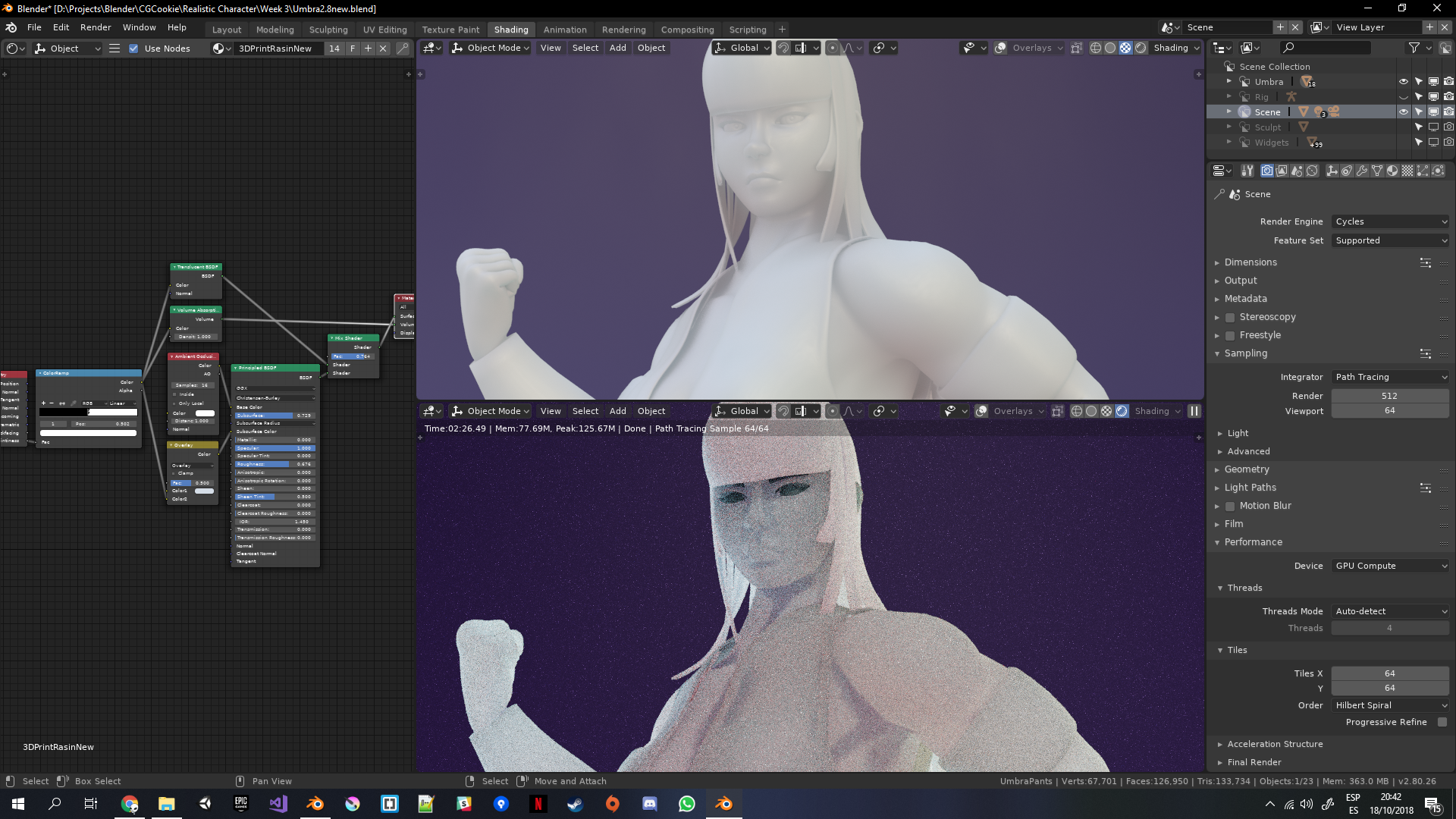Click Add in the top viewport header
This screenshot has height=819, width=1456.
(x=617, y=48)
